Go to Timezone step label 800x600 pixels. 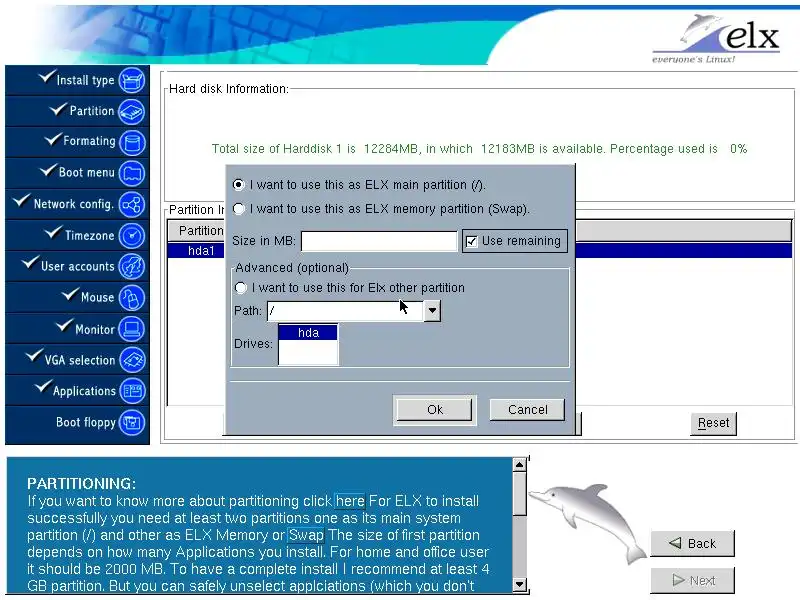pyautogui.click(x=89, y=236)
